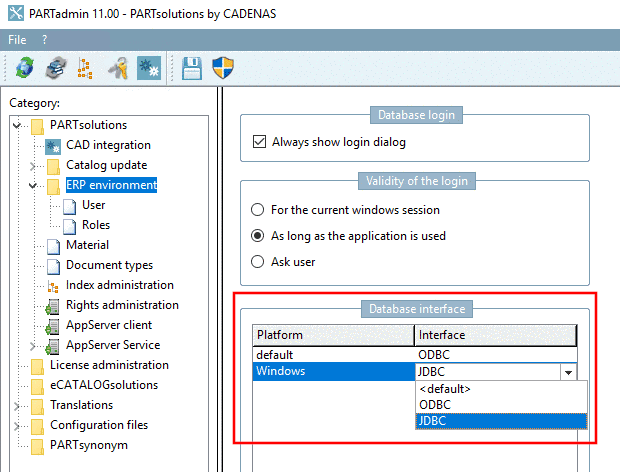Click the Material page icon
The width and height of the screenshot is (620, 472).
pyautogui.click(x=53, y=246)
